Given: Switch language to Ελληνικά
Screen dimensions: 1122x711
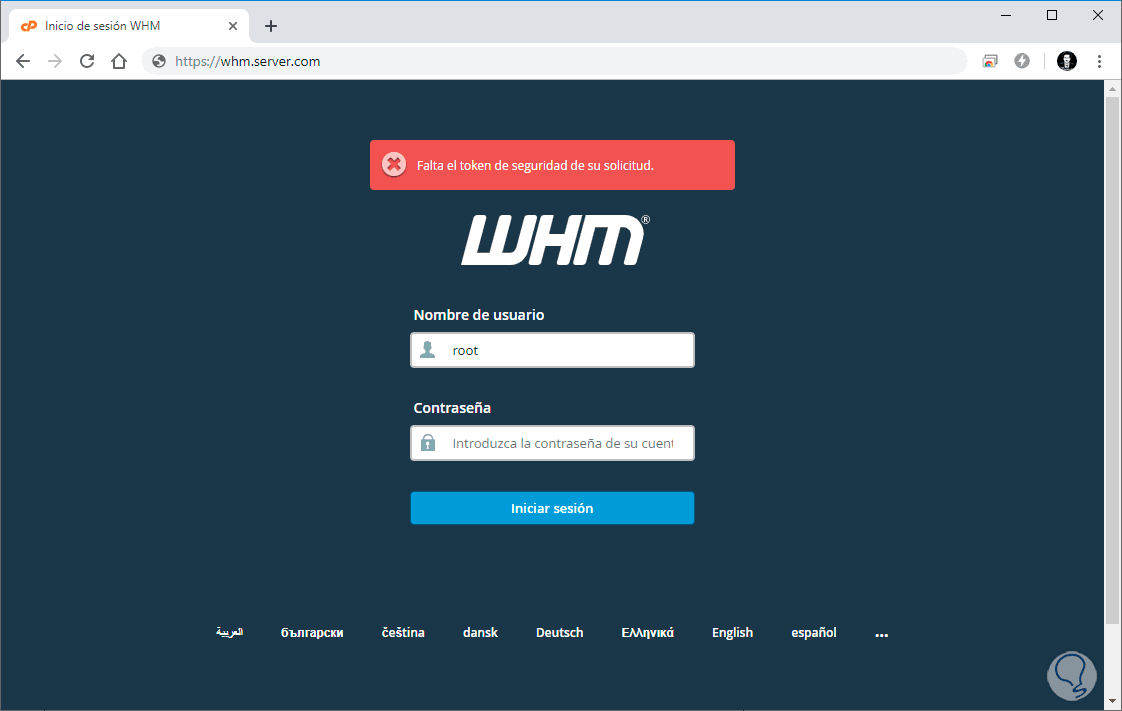Looking at the screenshot, I should (648, 632).
